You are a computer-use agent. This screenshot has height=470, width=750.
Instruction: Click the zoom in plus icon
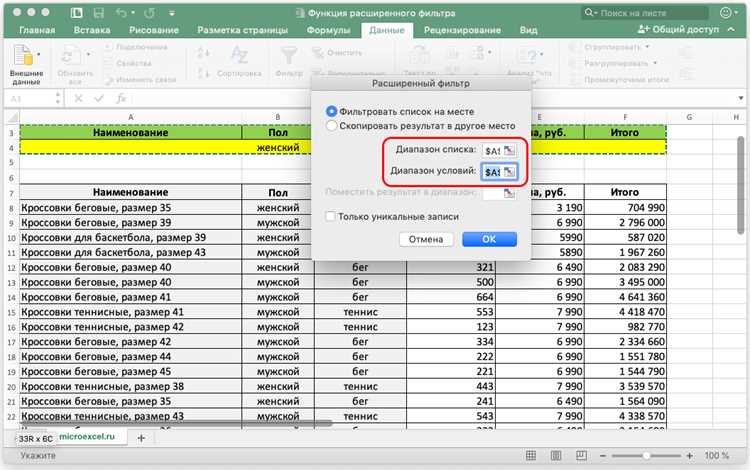pos(689,456)
